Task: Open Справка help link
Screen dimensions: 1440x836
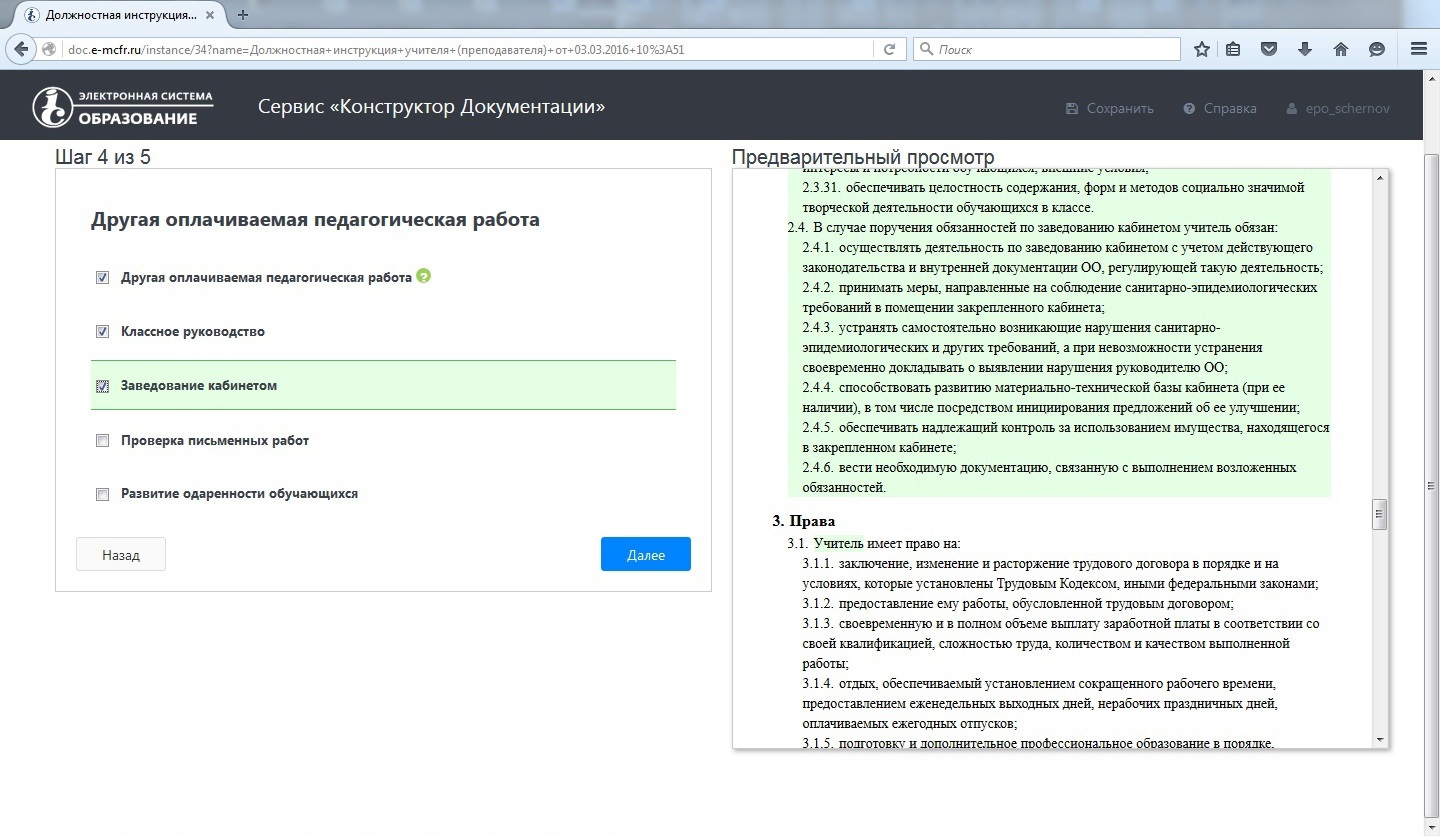Action: tap(1220, 108)
